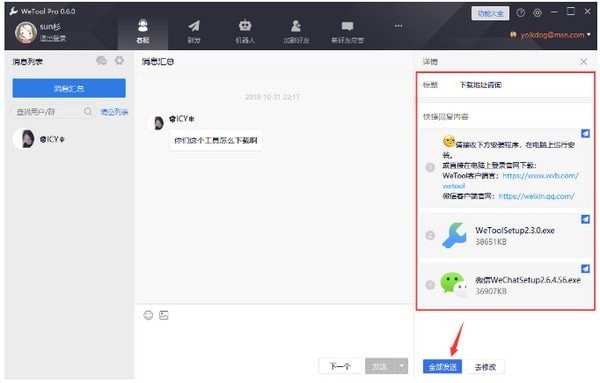Open the robot (机器人) feature icon

click(245, 31)
